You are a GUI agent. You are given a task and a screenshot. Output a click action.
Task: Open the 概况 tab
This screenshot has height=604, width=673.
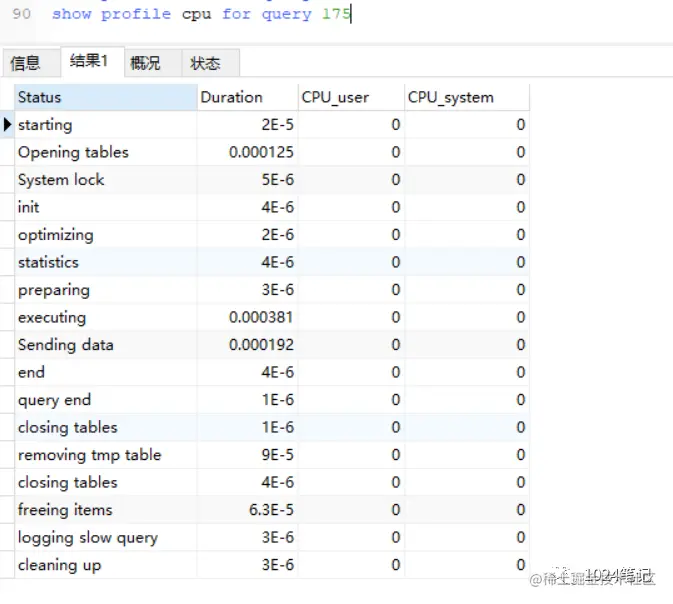point(153,63)
